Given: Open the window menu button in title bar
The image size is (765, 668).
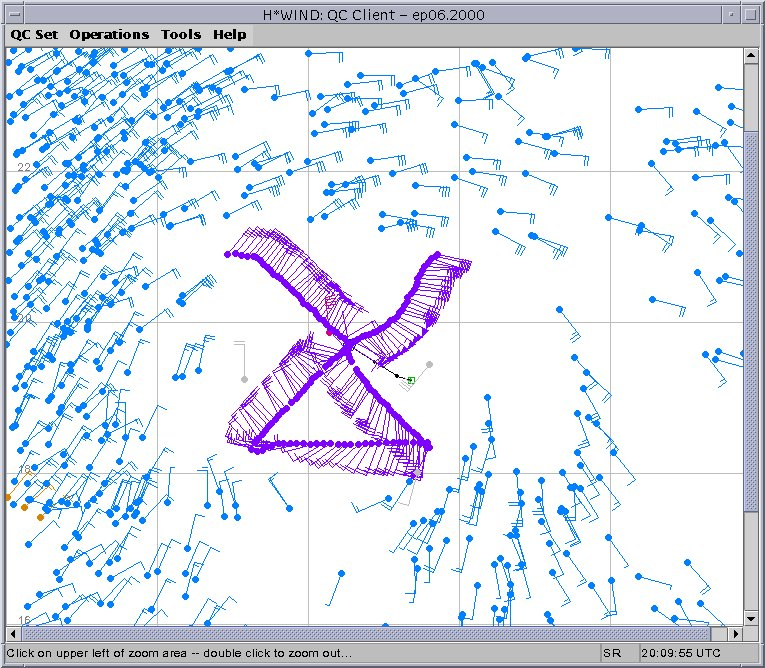Looking at the screenshot, I should click(13, 11).
